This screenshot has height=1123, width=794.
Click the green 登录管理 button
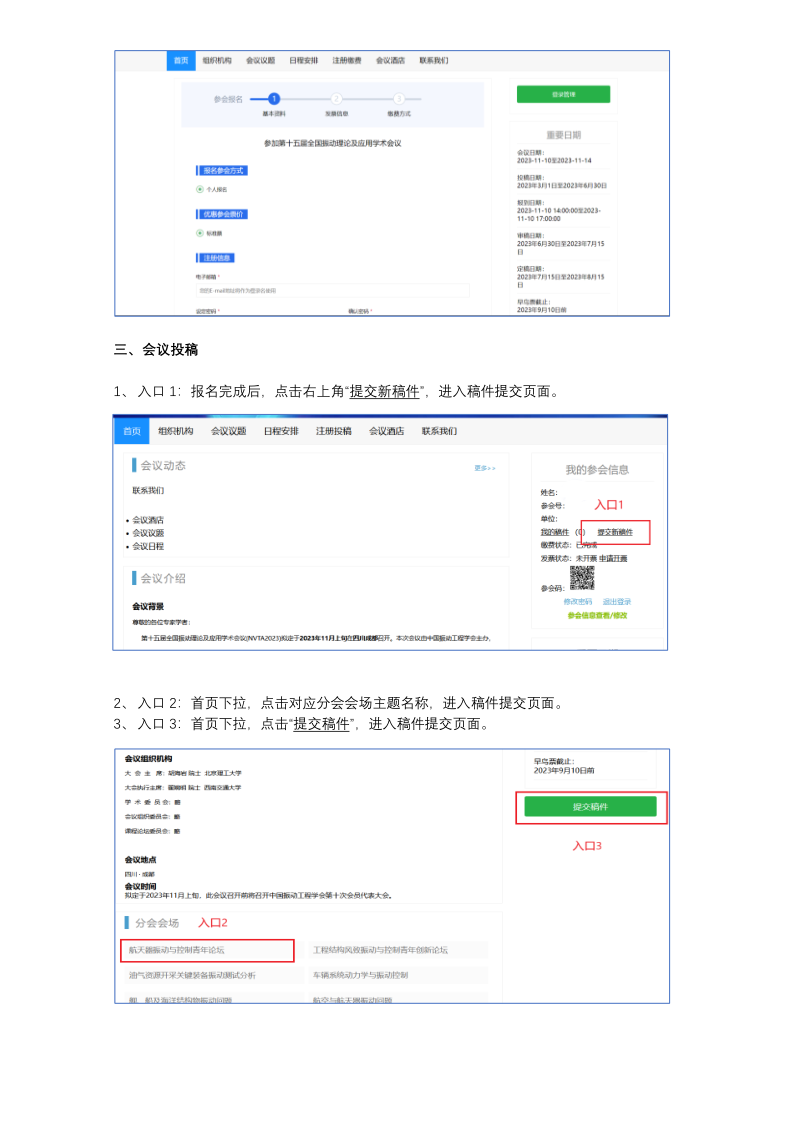tap(563, 95)
